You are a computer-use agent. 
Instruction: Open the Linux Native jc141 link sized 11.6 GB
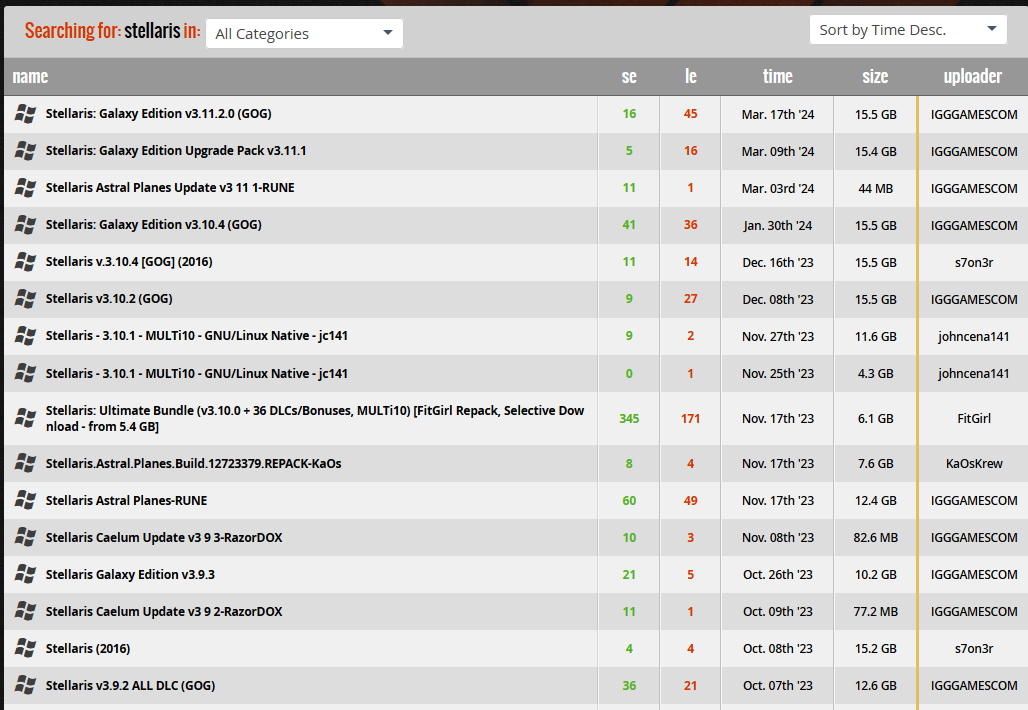(197, 336)
